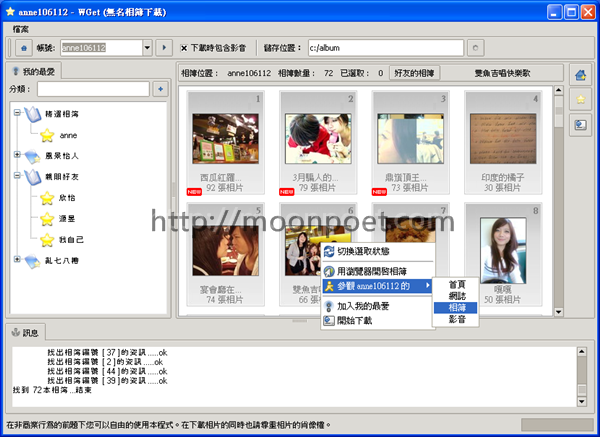The width and height of the screenshot is (600, 437).
Task: Click the pin icon next to 加入我的最愛
Action: (x=329, y=306)
